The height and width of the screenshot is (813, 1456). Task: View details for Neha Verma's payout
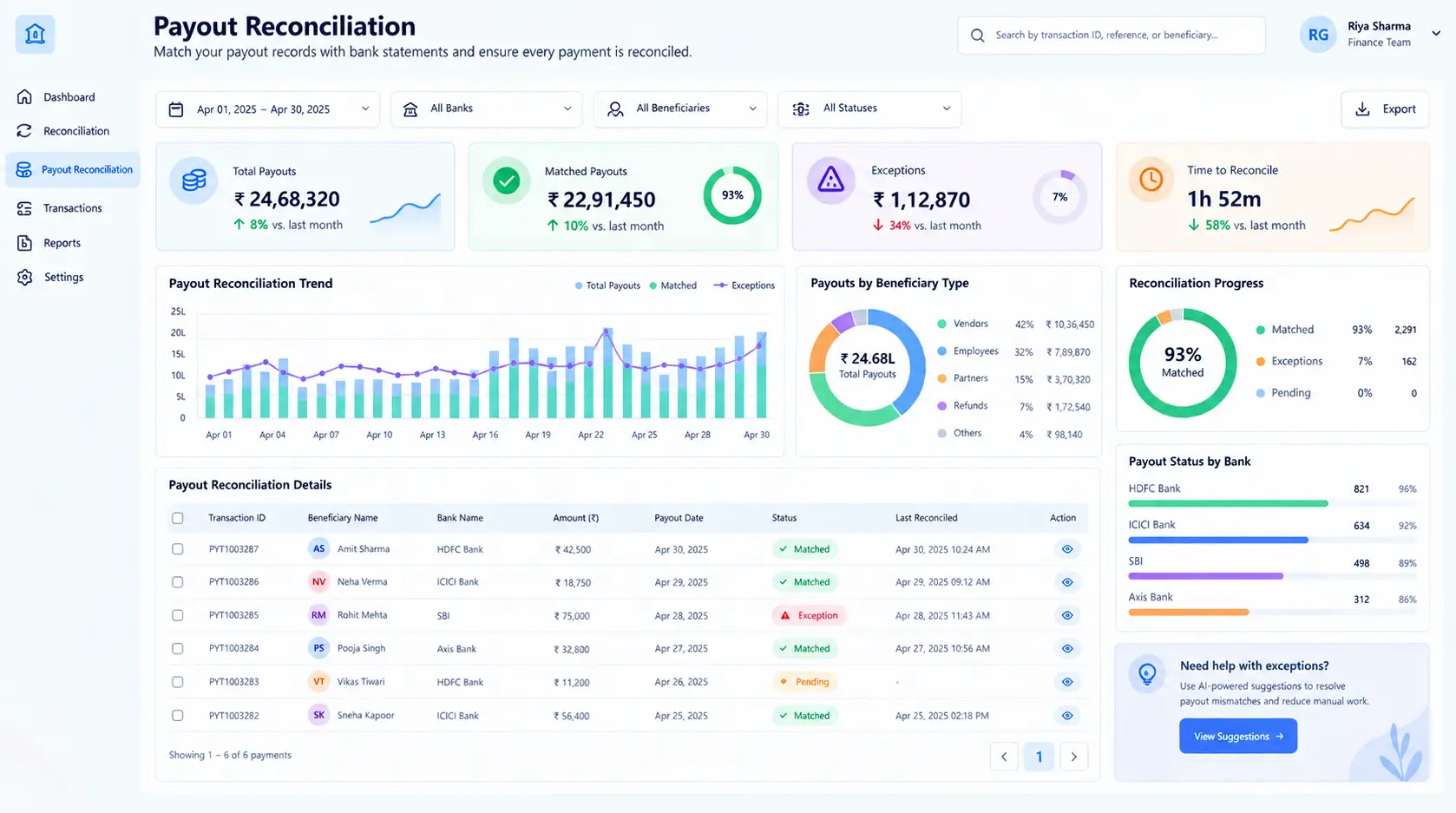tap(1067, 582)
